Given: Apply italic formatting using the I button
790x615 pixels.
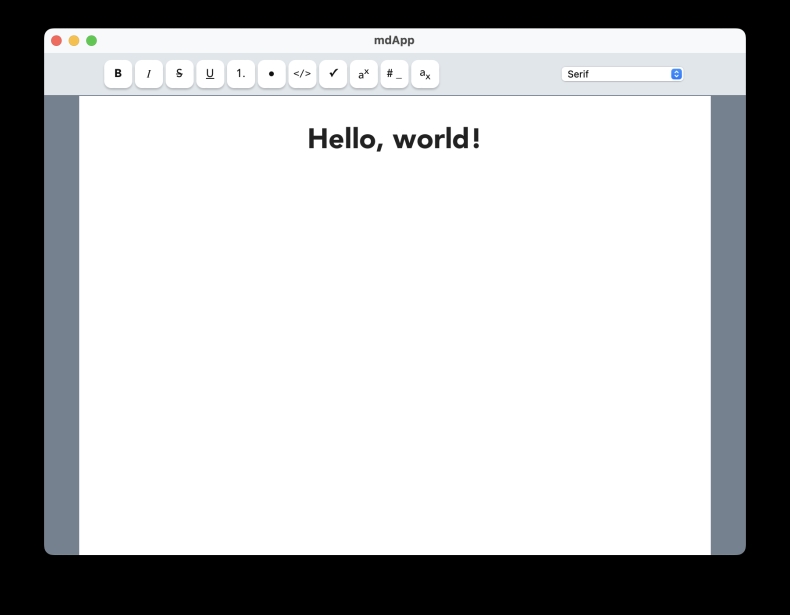Looking at the screenshot, I should pyautogui.click(x=149, y=74).
